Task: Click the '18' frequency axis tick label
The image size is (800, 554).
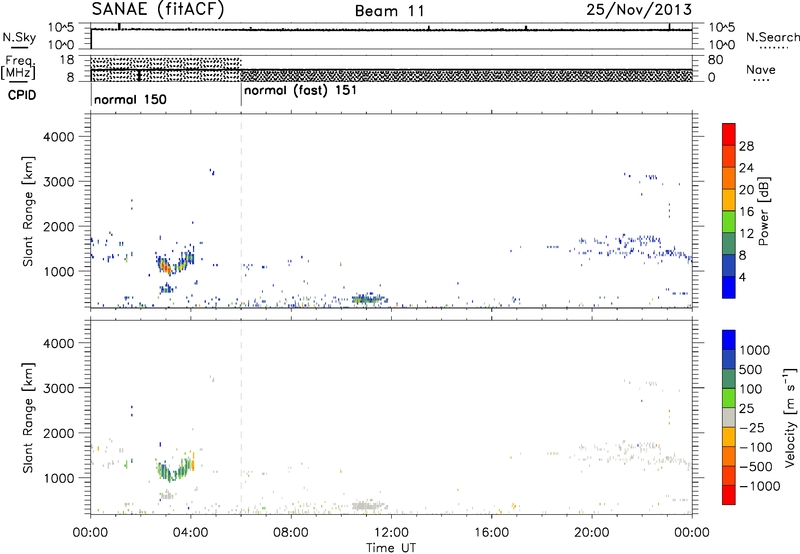Action: coord(66,60)
